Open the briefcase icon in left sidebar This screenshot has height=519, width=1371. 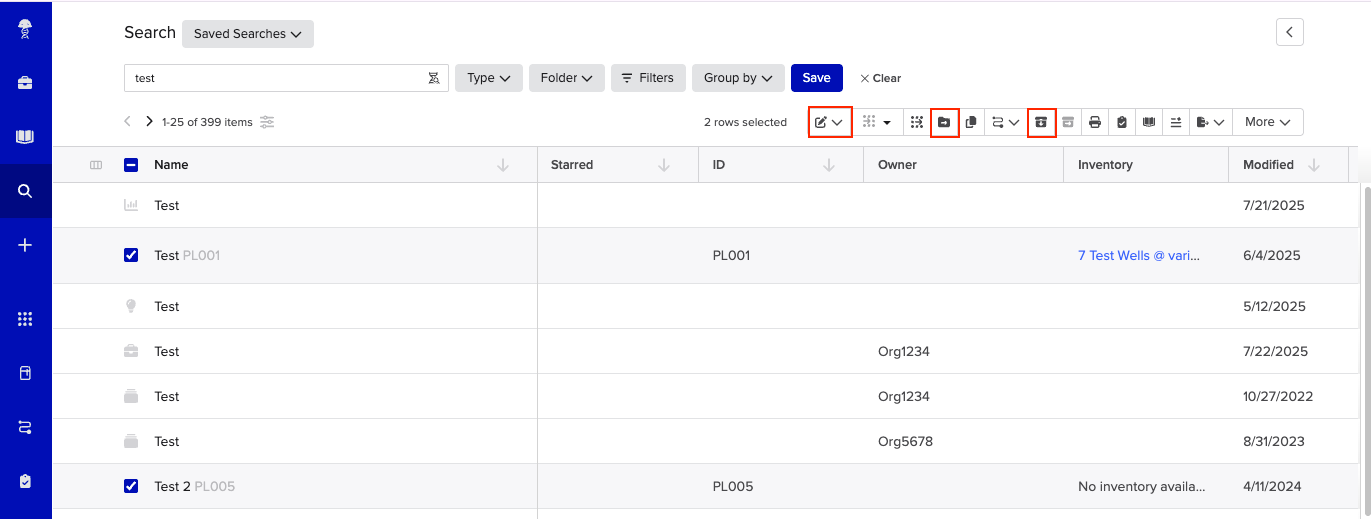(25, 83)
